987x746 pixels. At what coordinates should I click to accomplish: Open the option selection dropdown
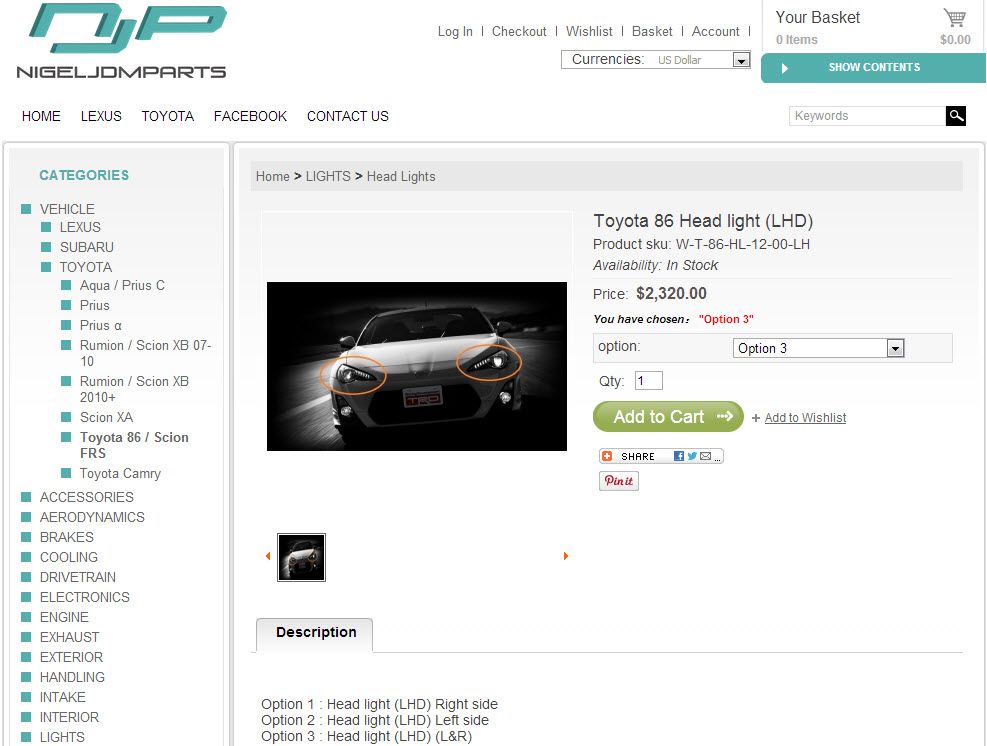click(894, 348)
